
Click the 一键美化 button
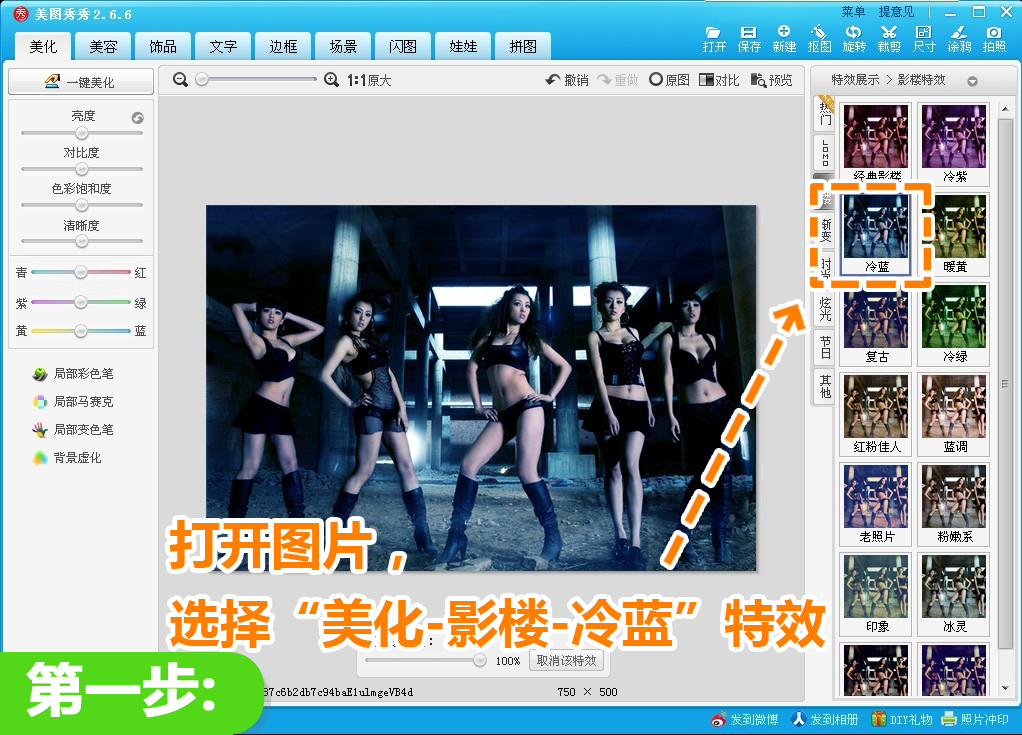click(x=81, y=82)
